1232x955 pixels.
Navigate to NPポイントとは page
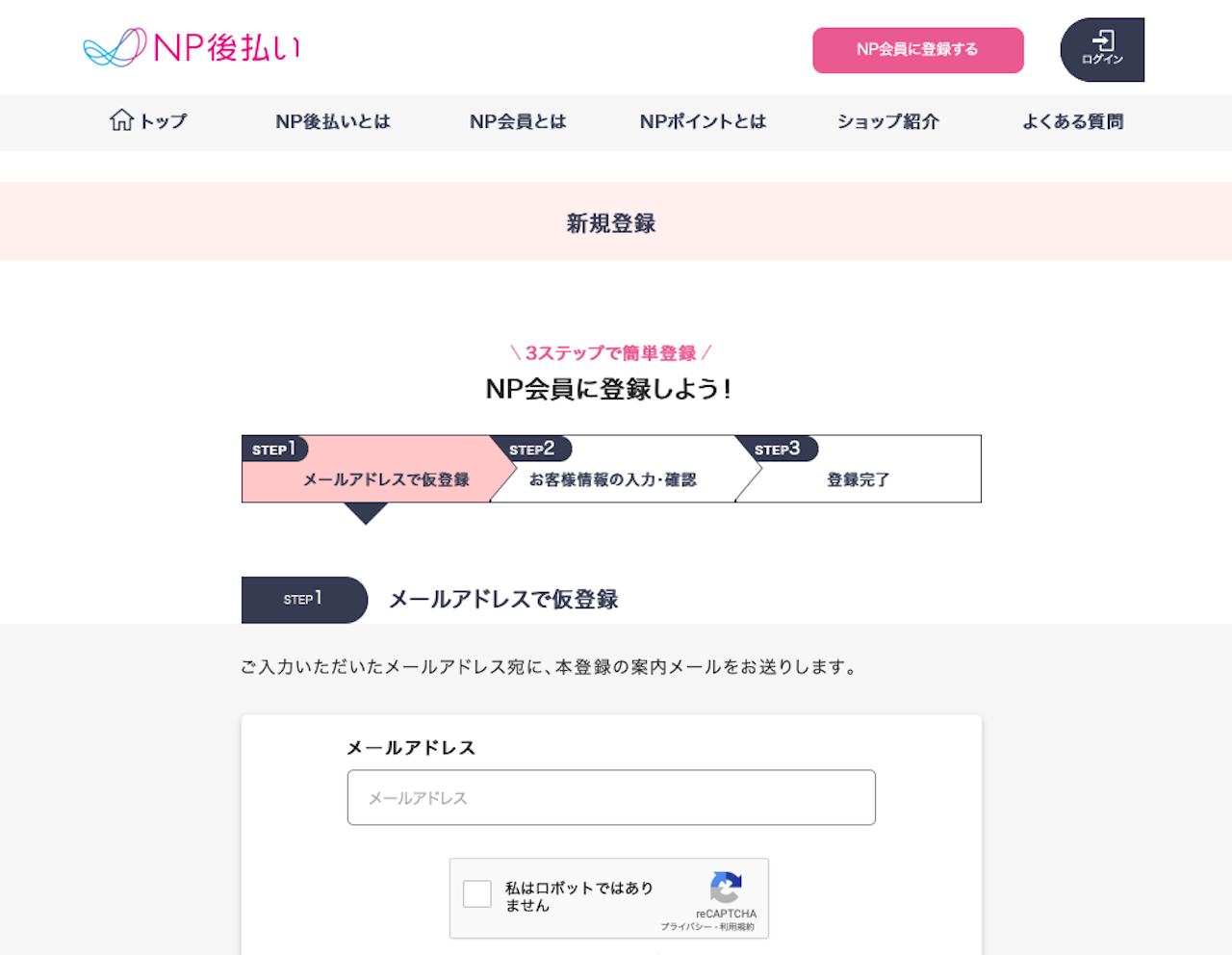tap(703, 121)
